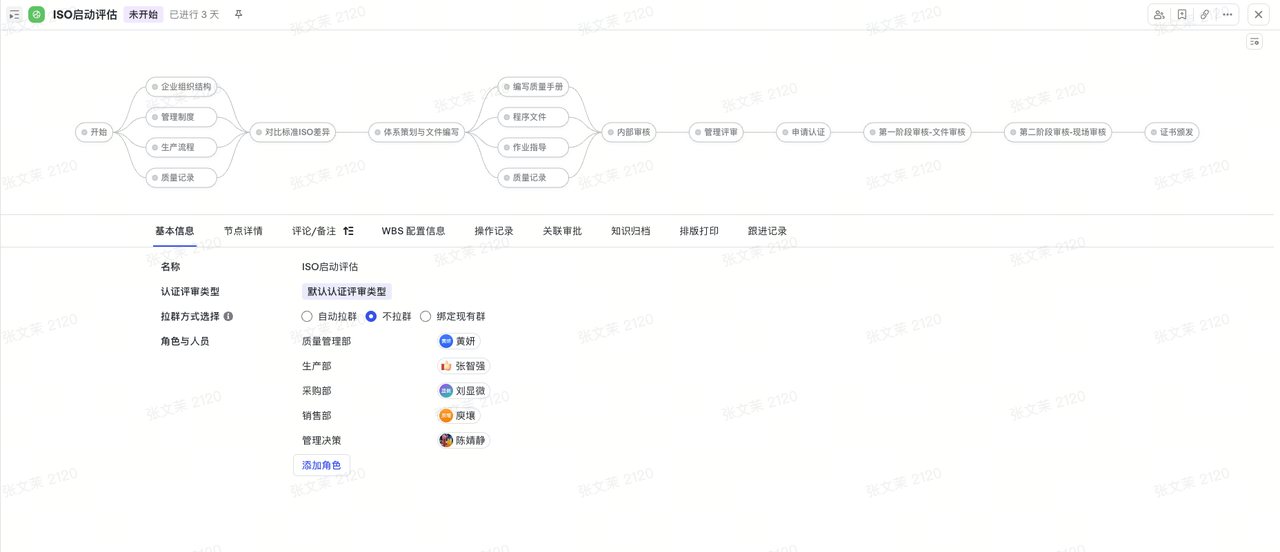Open the 跟进记录 tab

(767, 231)
